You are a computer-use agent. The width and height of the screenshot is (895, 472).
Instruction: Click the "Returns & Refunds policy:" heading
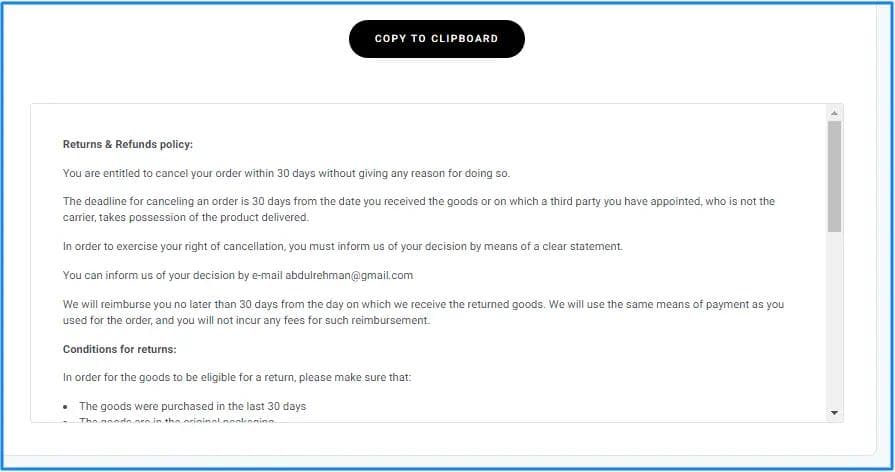(128, 144)
